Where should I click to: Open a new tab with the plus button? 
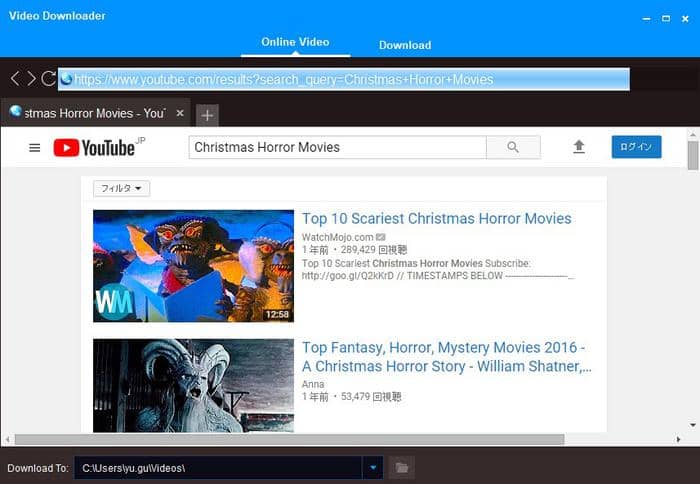[207, 116]
